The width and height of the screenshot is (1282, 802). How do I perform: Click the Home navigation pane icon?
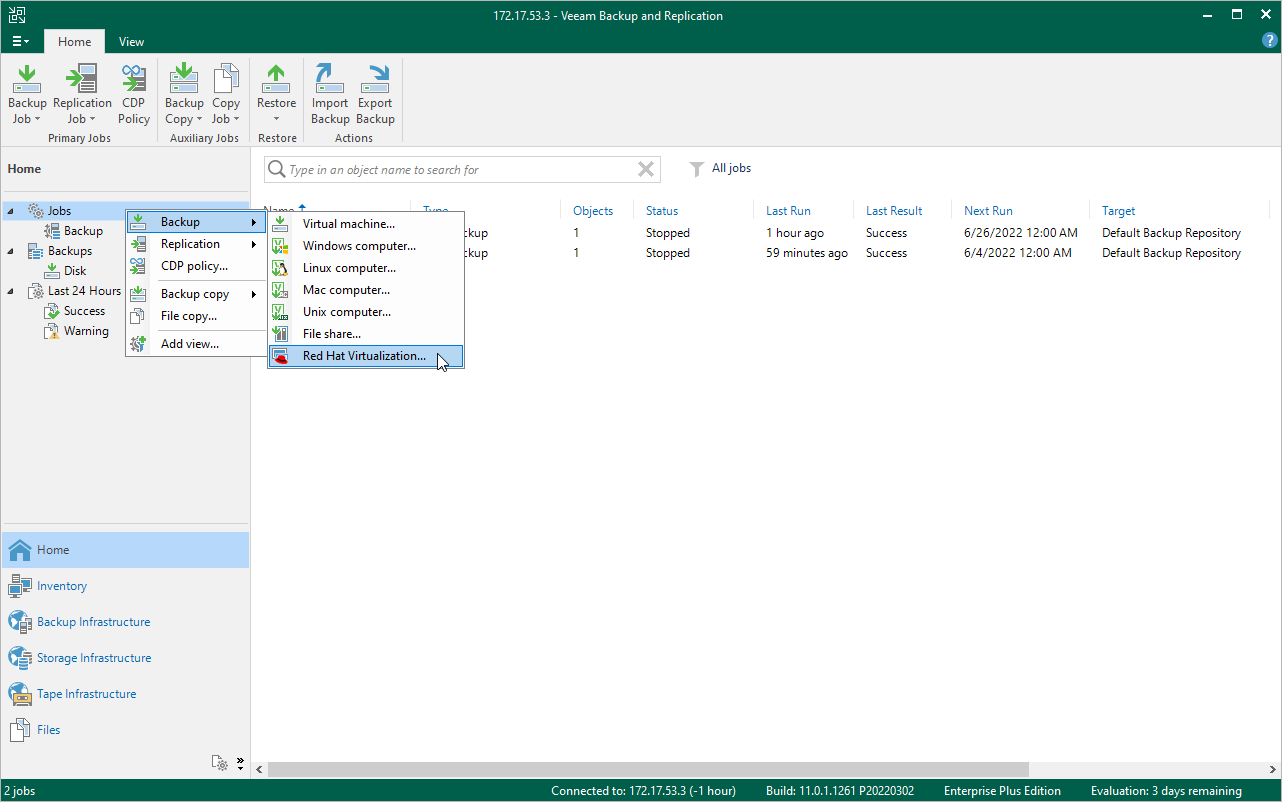point(20,550)
